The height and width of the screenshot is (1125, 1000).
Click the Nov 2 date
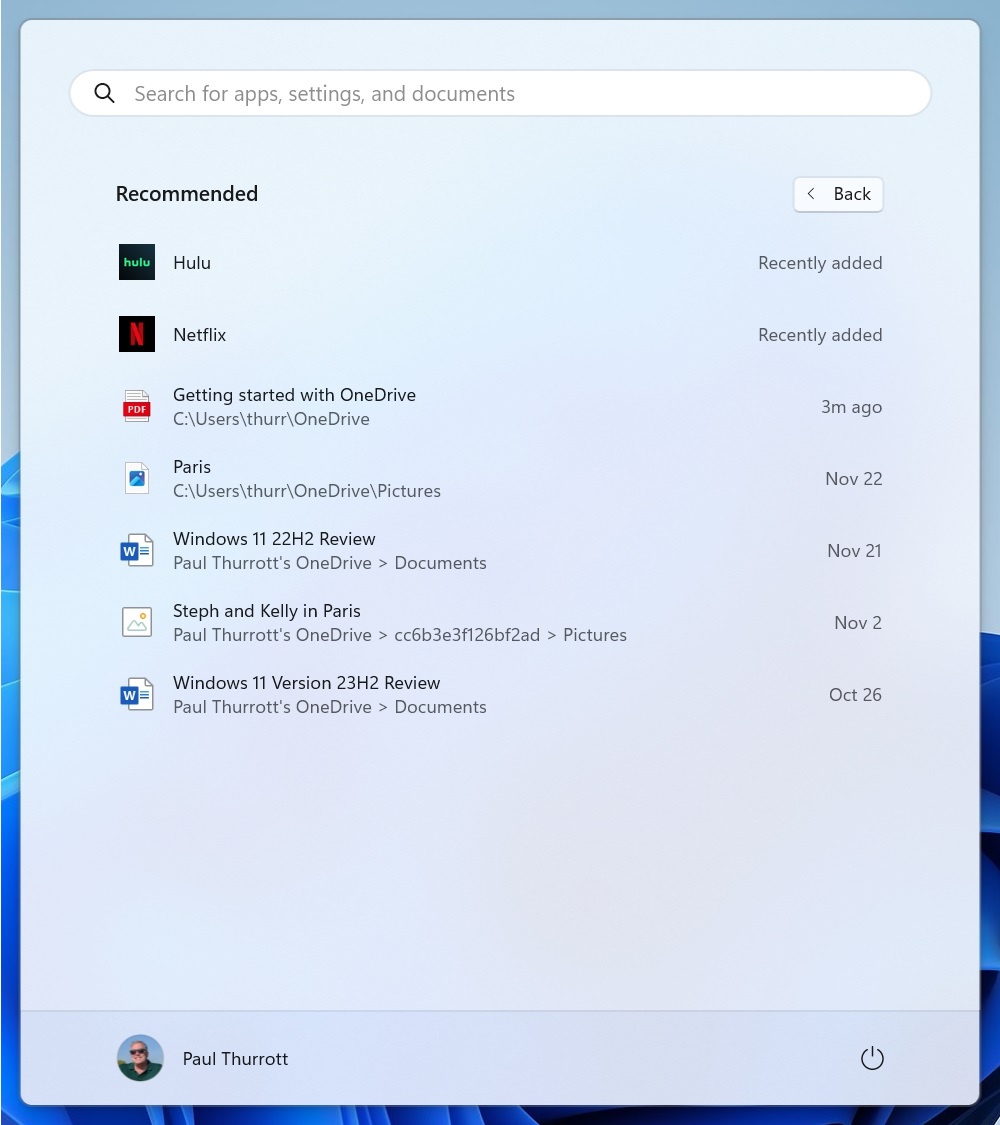(x=858, y=623)
